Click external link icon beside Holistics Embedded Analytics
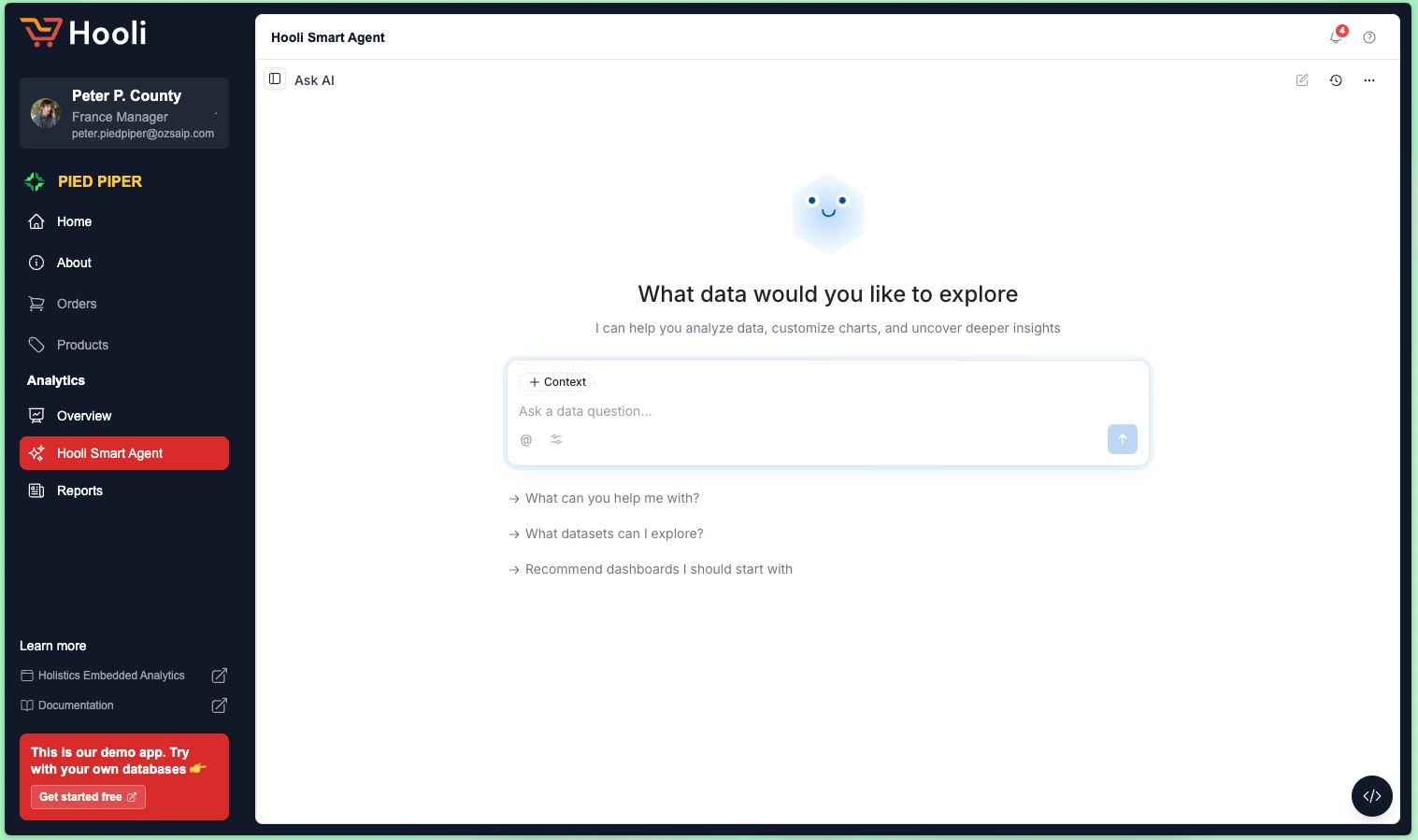This screenshot has width=1418, height=840. (x=220, y=676)
